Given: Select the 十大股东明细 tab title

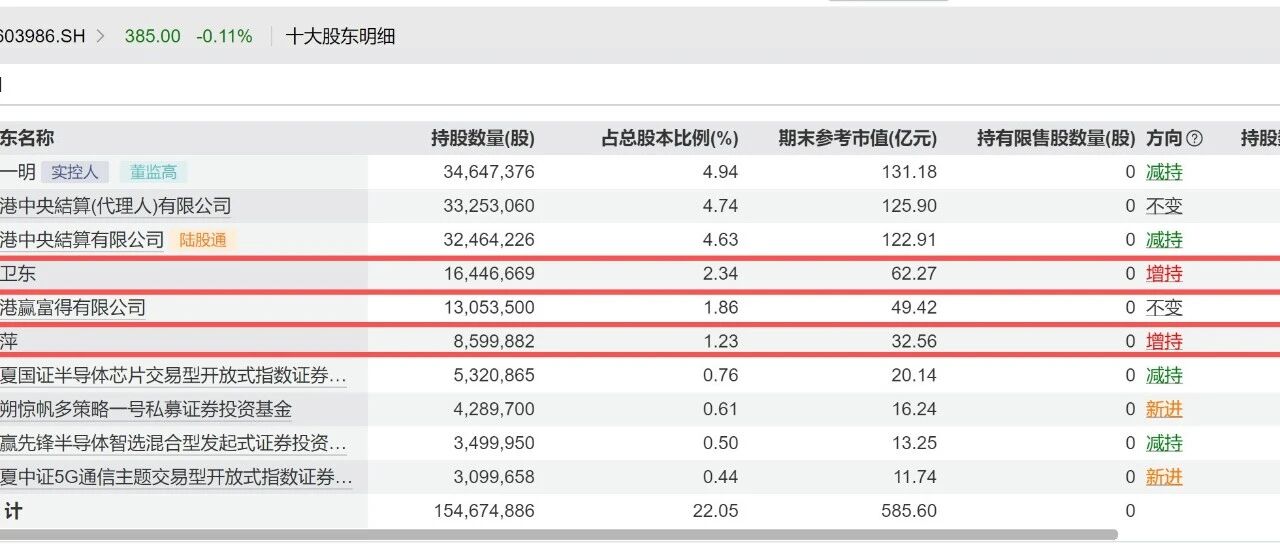Looking at the screenshot, I should coord(341,36).
